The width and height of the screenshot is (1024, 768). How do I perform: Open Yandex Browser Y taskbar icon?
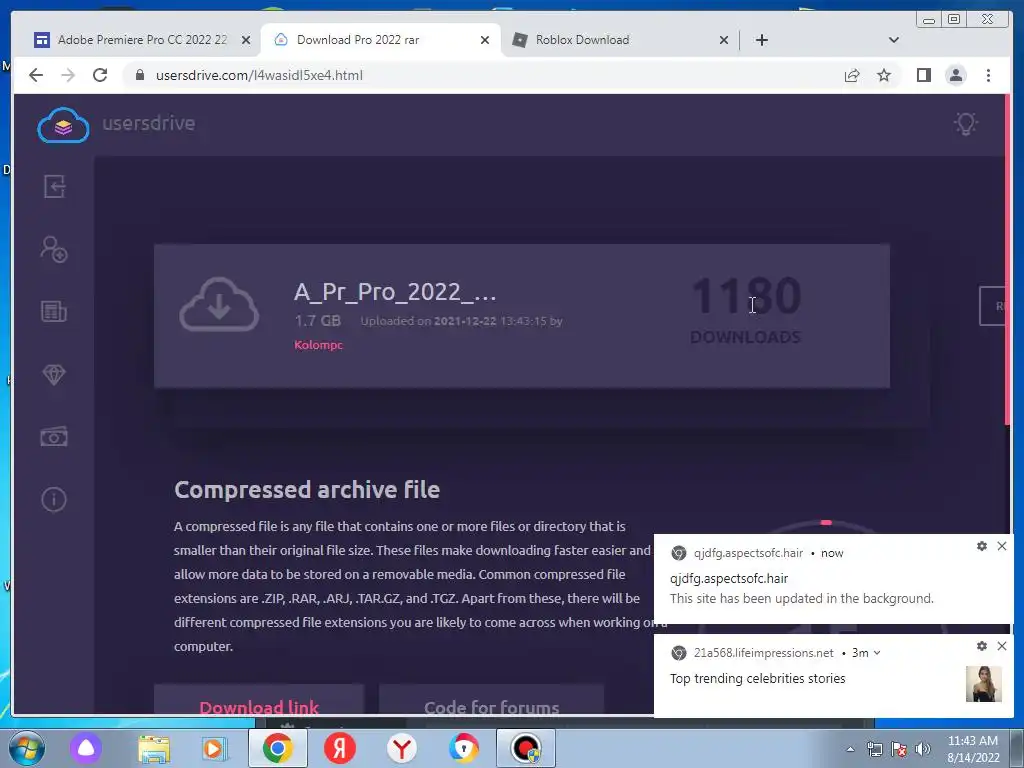(402, 748)
